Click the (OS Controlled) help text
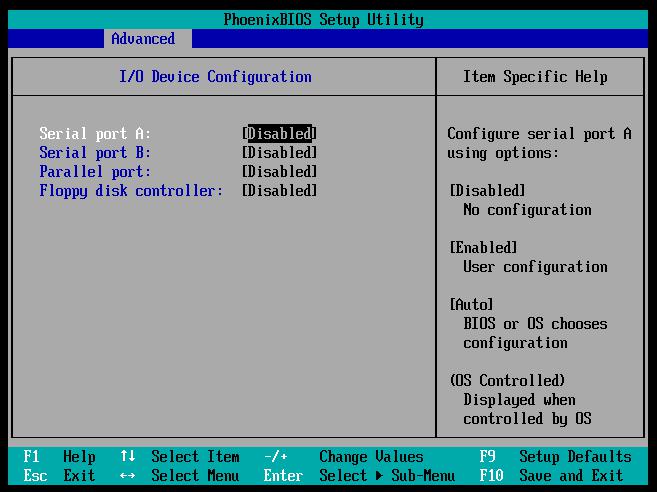This screenshot has width=657, height=492. pyautogui.click(x=507, y=381)
